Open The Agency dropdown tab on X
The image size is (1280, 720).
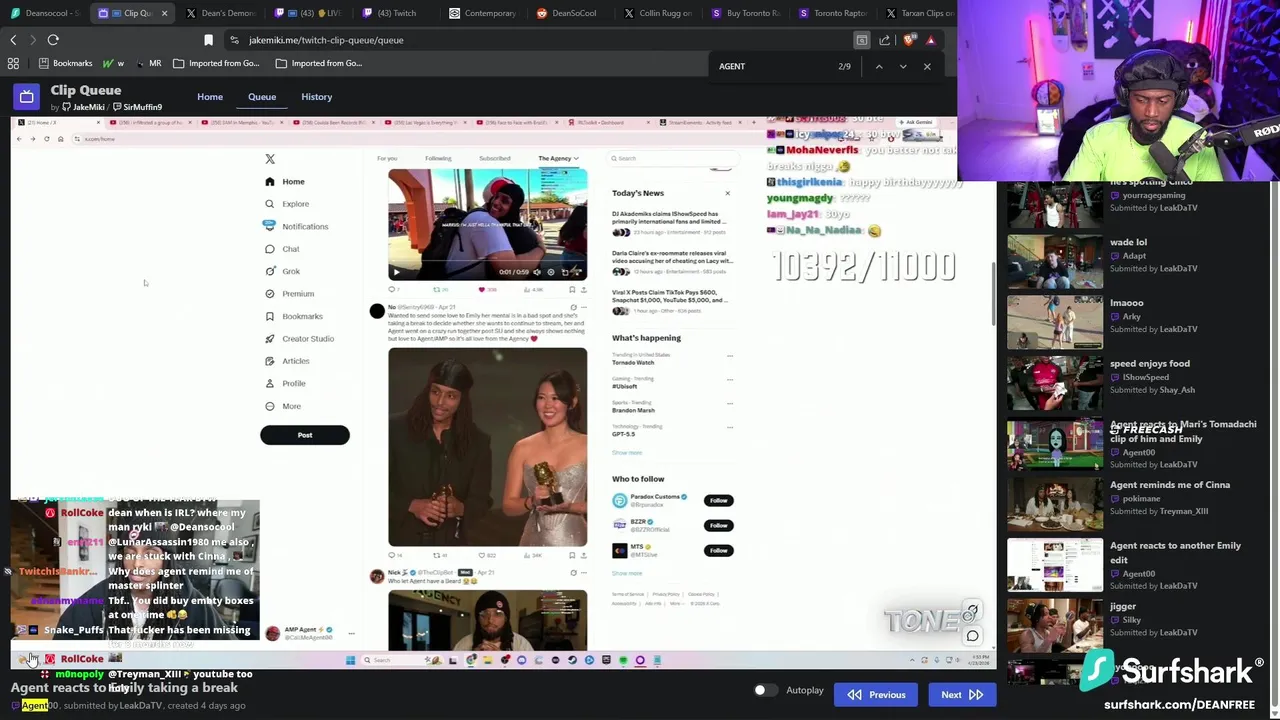pos(558,158)
